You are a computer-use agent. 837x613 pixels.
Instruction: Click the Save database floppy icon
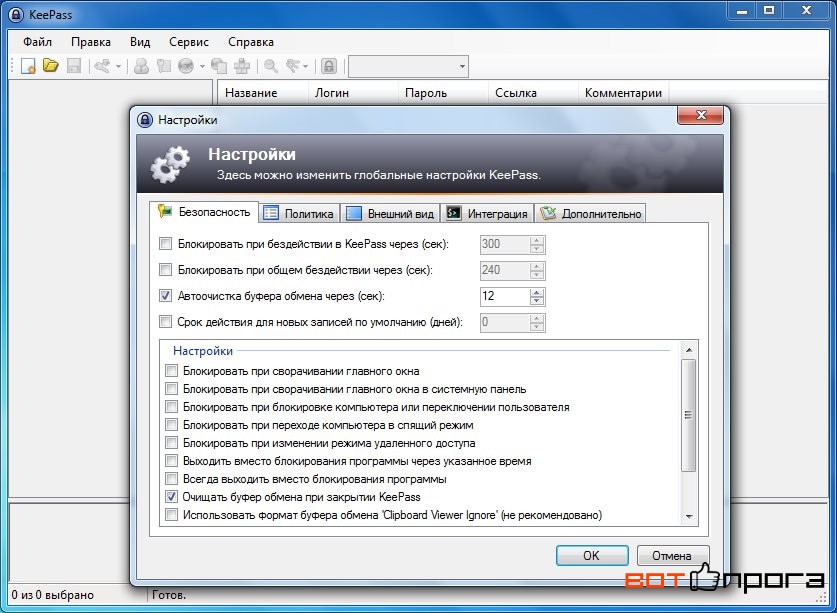point(74,66)
